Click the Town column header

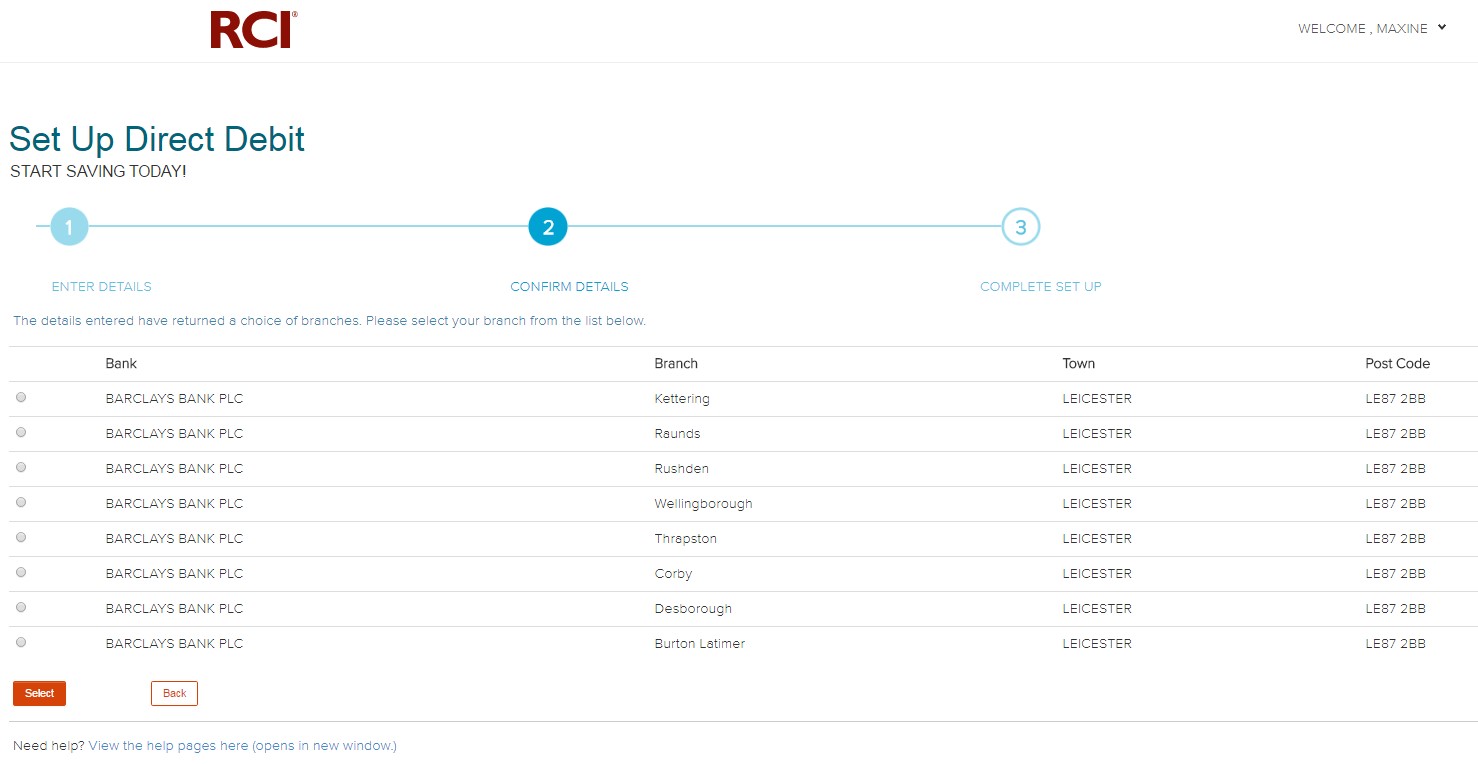point(1079,364)
